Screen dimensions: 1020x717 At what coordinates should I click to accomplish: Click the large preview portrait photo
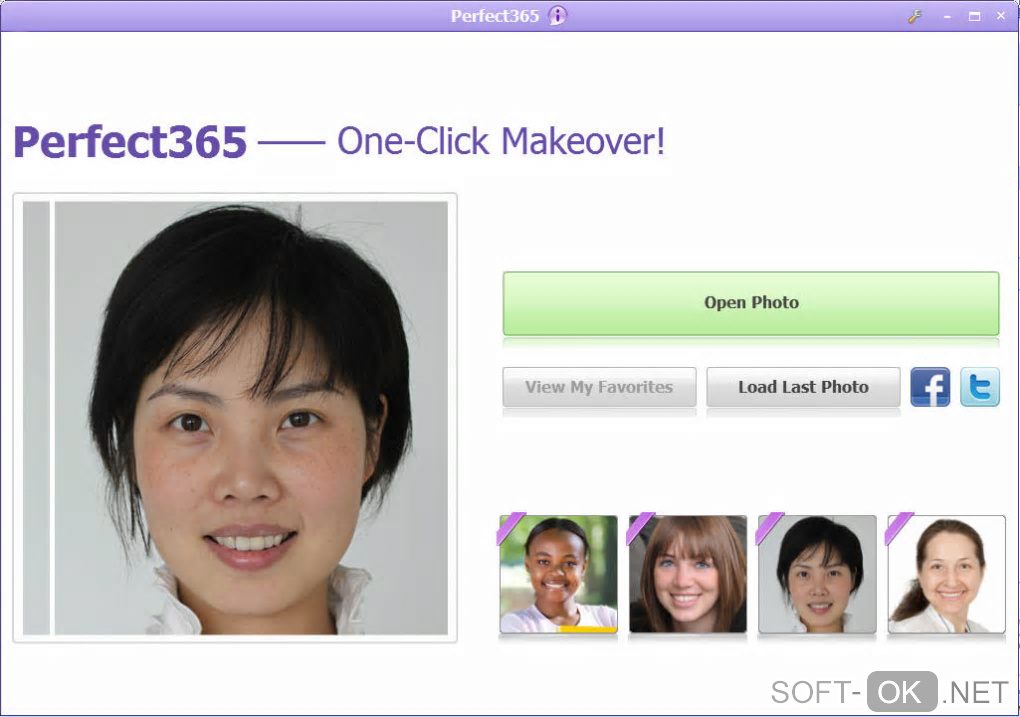[235, 418]
